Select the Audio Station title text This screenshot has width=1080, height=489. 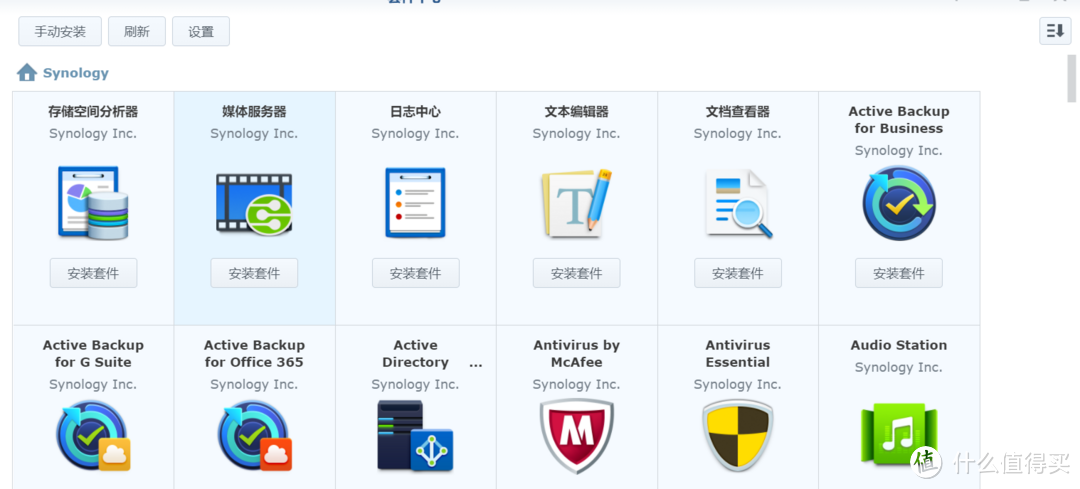(x=899, y=345)
